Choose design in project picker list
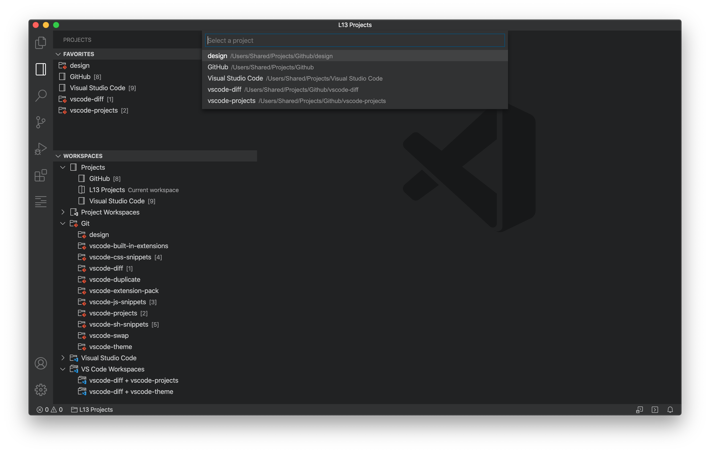This screenshot has width=710, height=453. point(355,56)
